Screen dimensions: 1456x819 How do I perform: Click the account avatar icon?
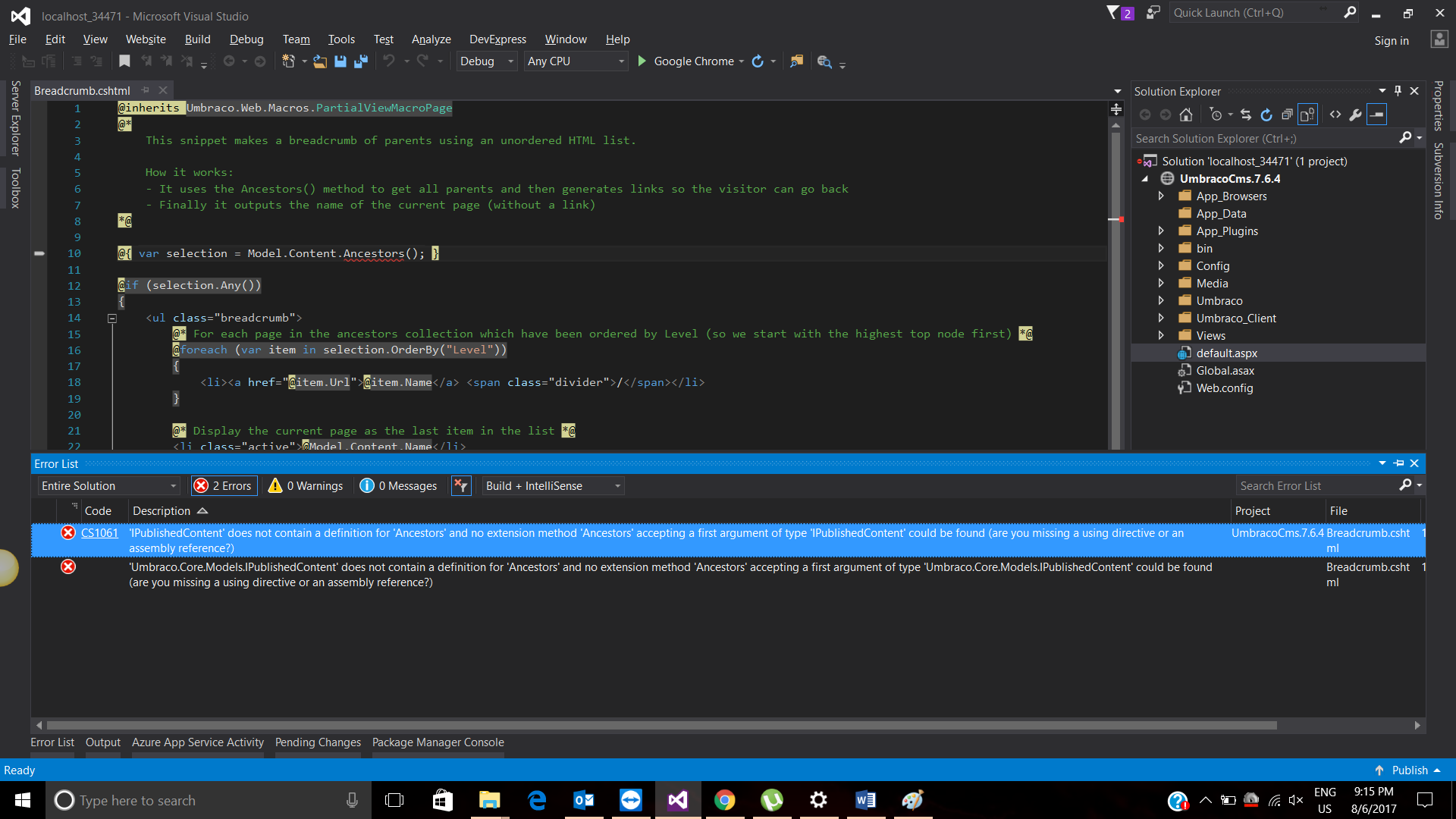coord(1439,39)
